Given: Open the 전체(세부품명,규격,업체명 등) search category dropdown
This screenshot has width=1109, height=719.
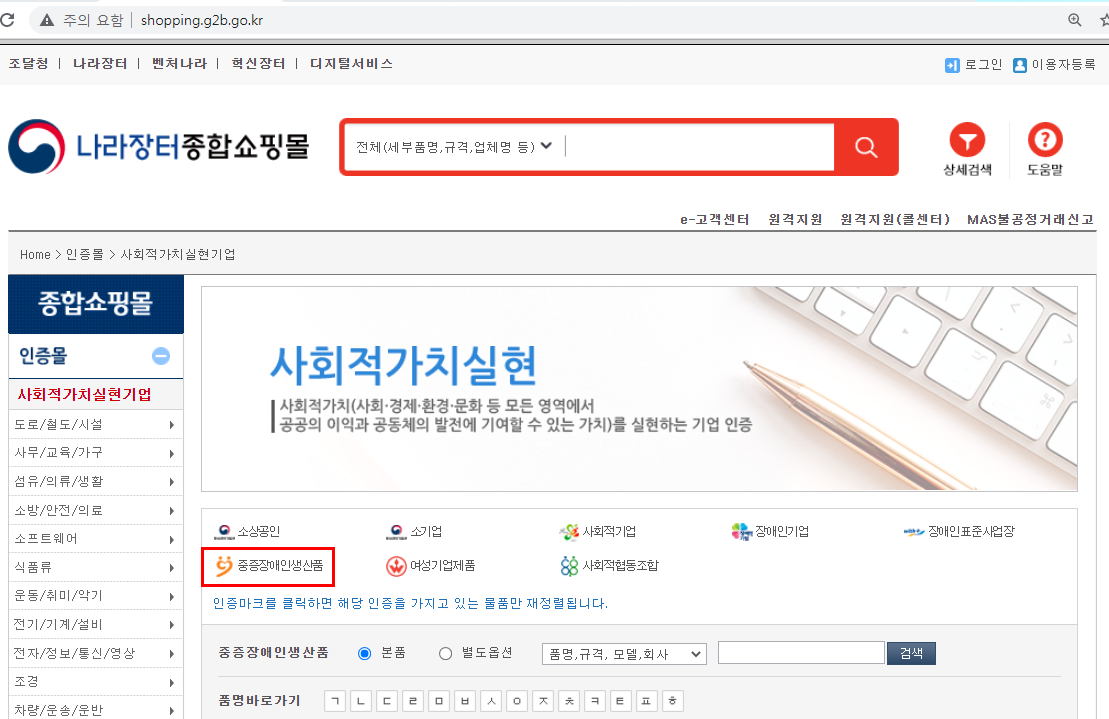Looking at the screenshot, I should [x=454, y=147].
